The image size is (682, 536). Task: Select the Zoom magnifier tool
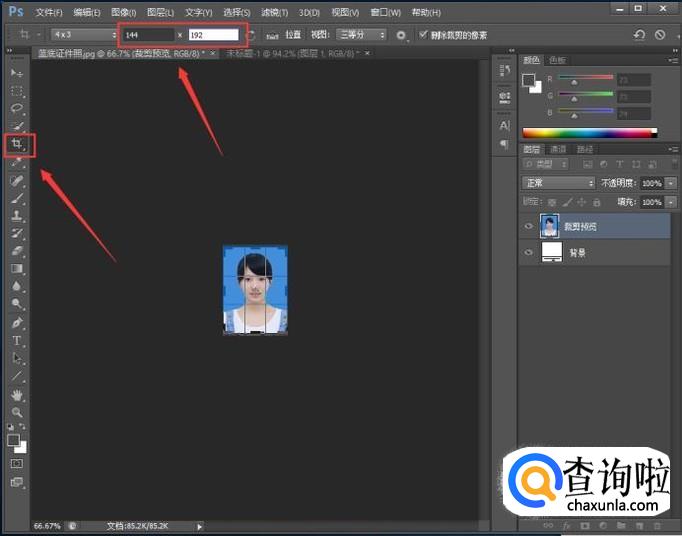17,412
